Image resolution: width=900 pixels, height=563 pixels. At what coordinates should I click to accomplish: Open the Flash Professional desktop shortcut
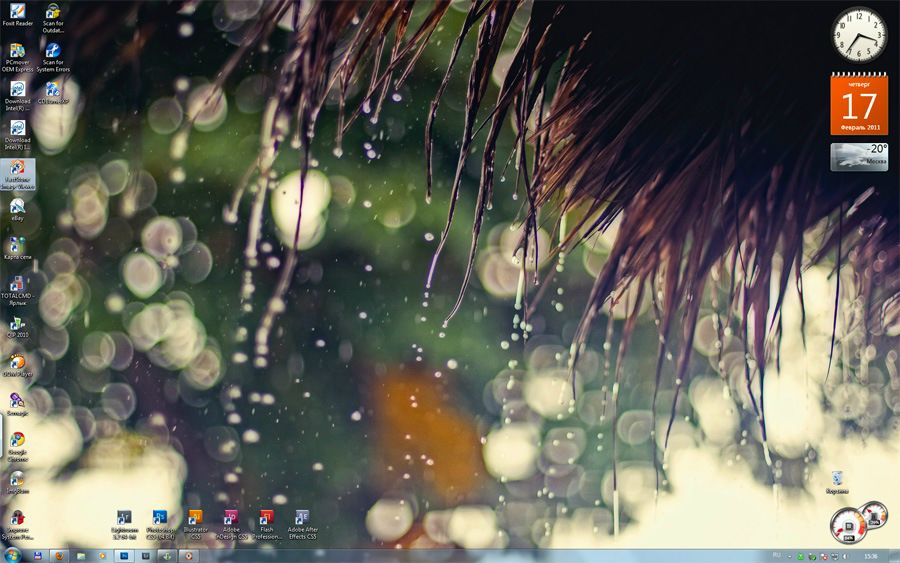[x=266, y=525]
